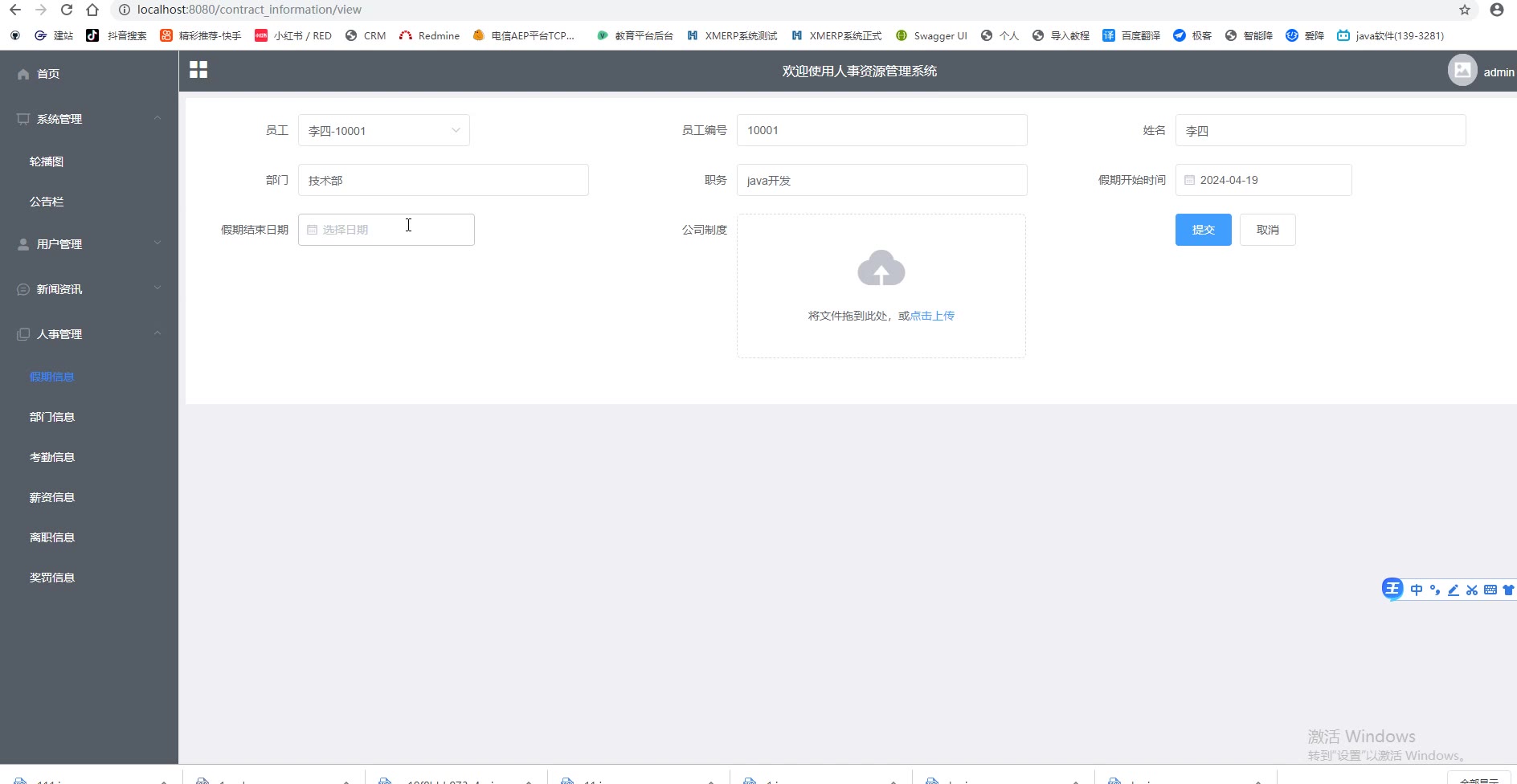
Task: Open the CRM bookmark
Action: 366,35
